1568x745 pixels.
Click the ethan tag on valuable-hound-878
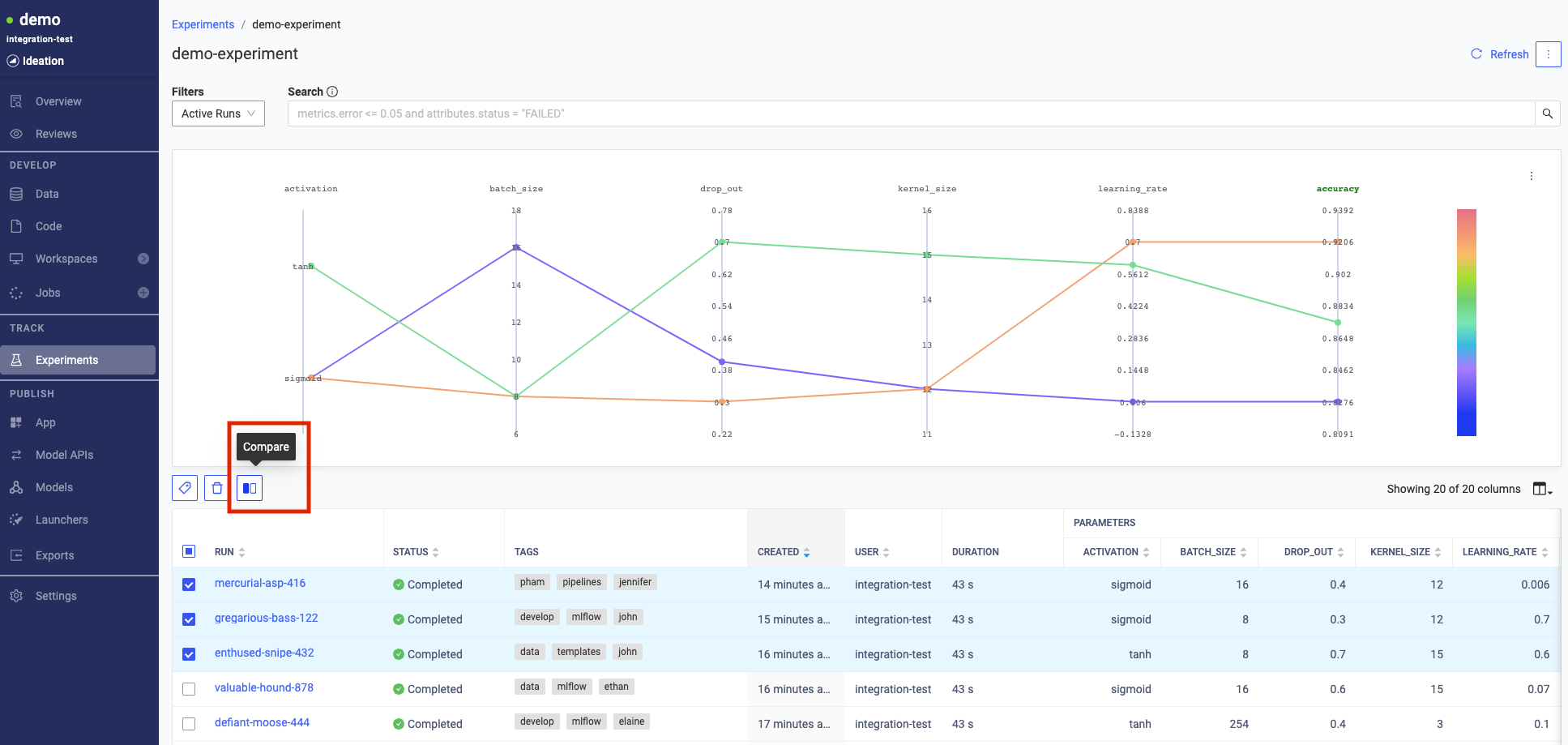click(x=616, y=687)
